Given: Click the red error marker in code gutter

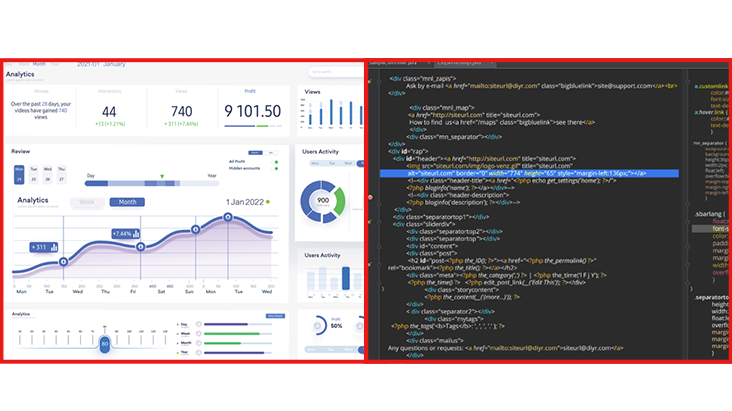Looking at the screenshot, I should click(371, 197).
